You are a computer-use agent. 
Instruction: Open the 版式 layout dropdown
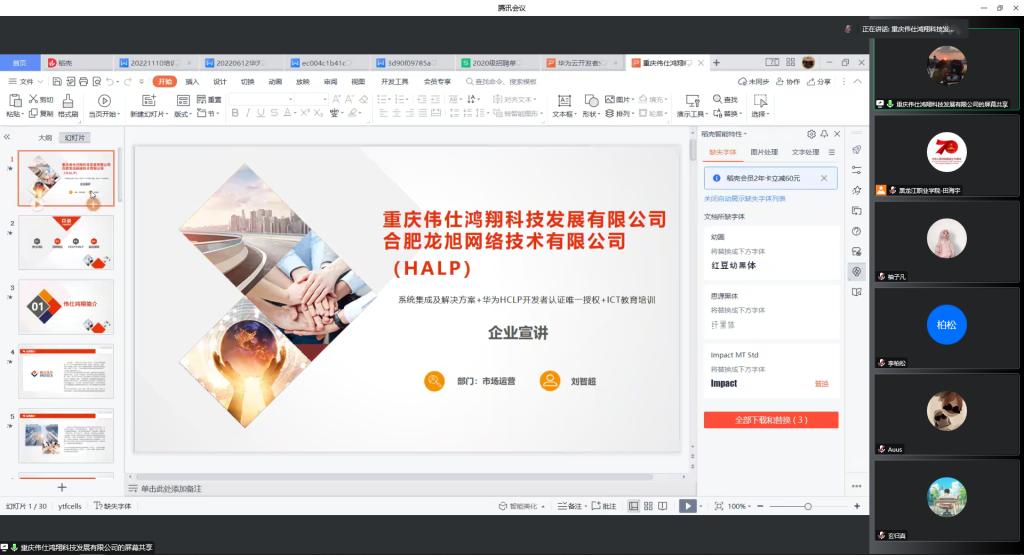pos(183,114)
